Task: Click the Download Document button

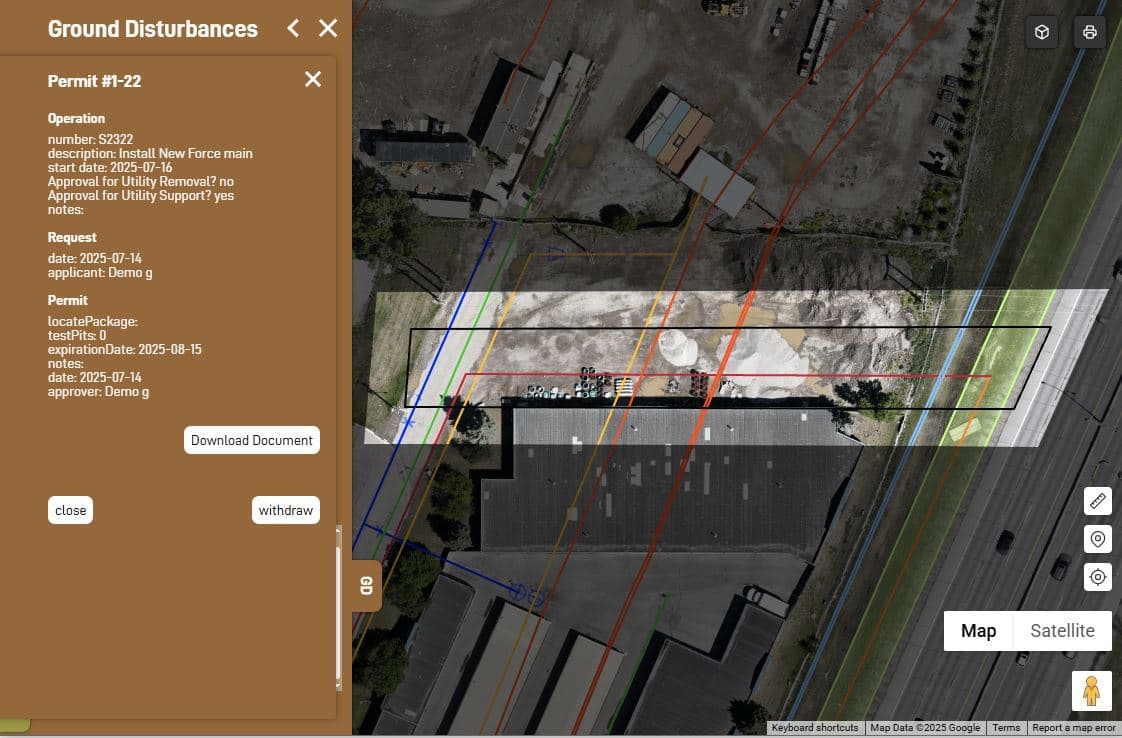Action: pos(252,440)
